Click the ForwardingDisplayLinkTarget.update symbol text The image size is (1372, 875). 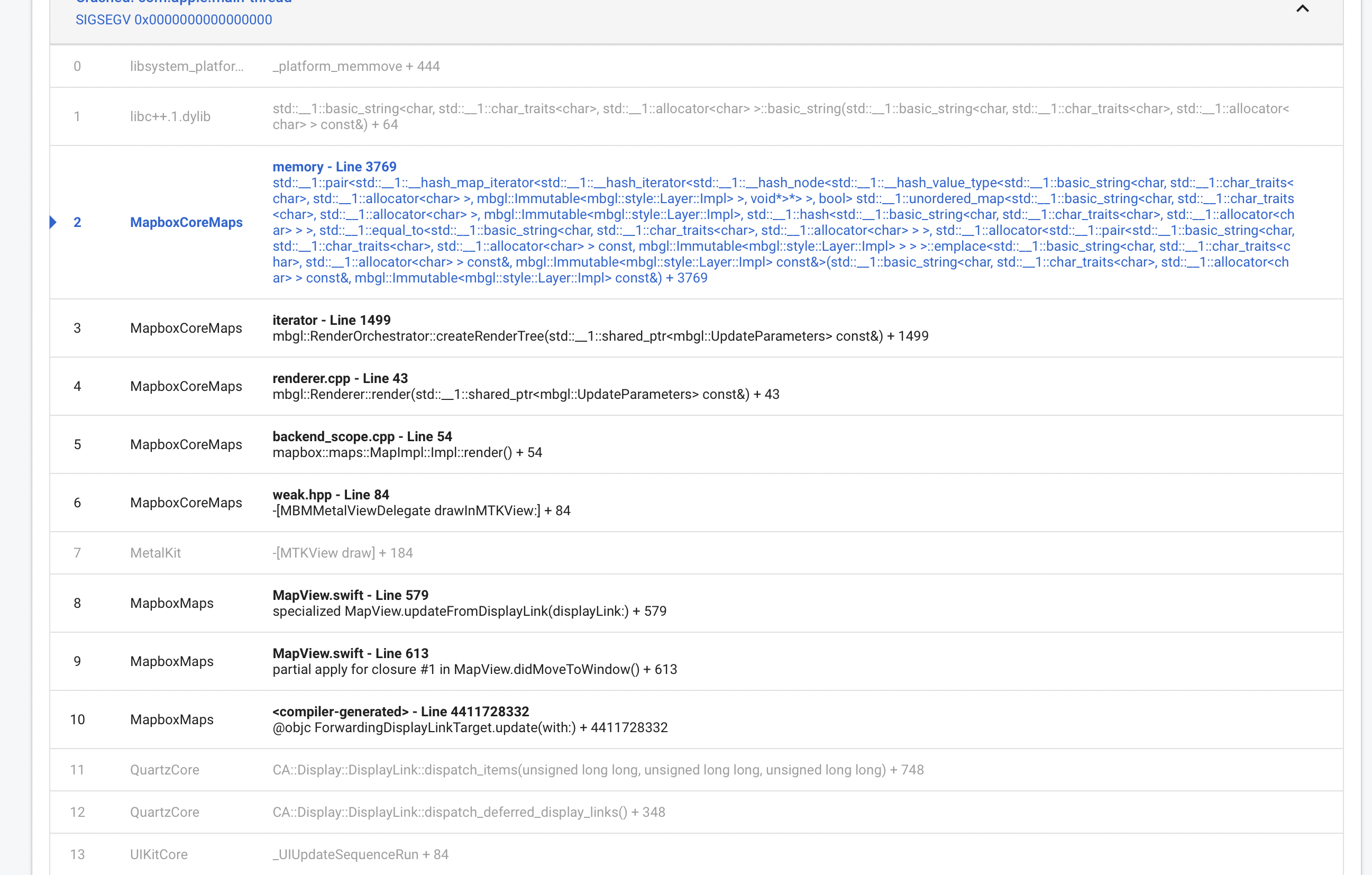[x=470, y=727]
